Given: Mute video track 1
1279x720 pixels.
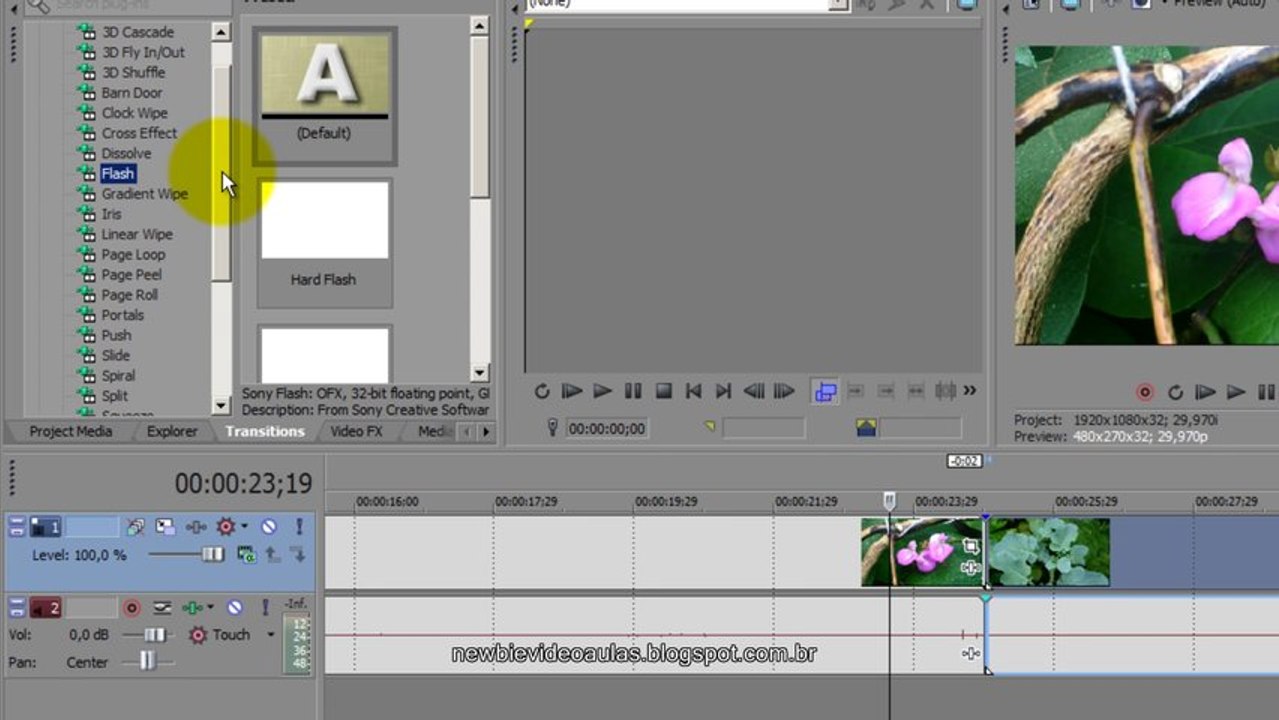Looking at the screenshot, I should coord(269,526).
